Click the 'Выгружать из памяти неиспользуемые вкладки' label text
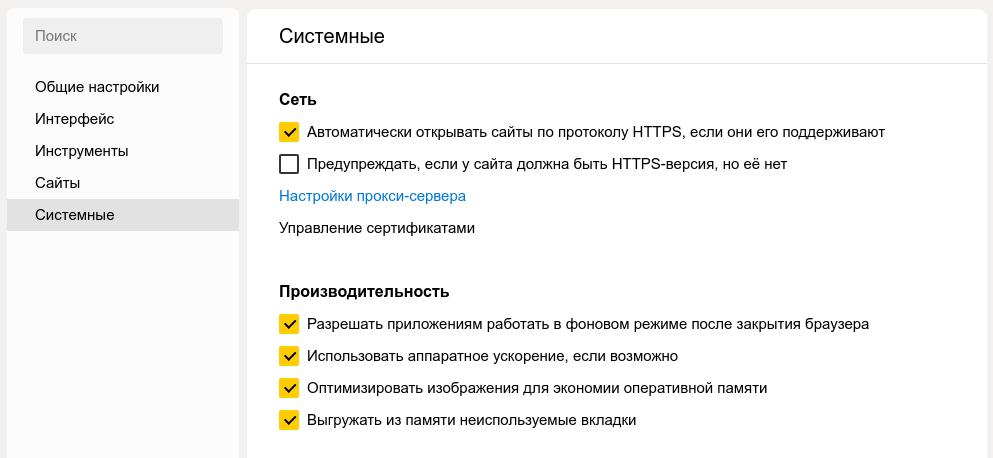This screenshot has height=458, width=993. tap(471, 420)
